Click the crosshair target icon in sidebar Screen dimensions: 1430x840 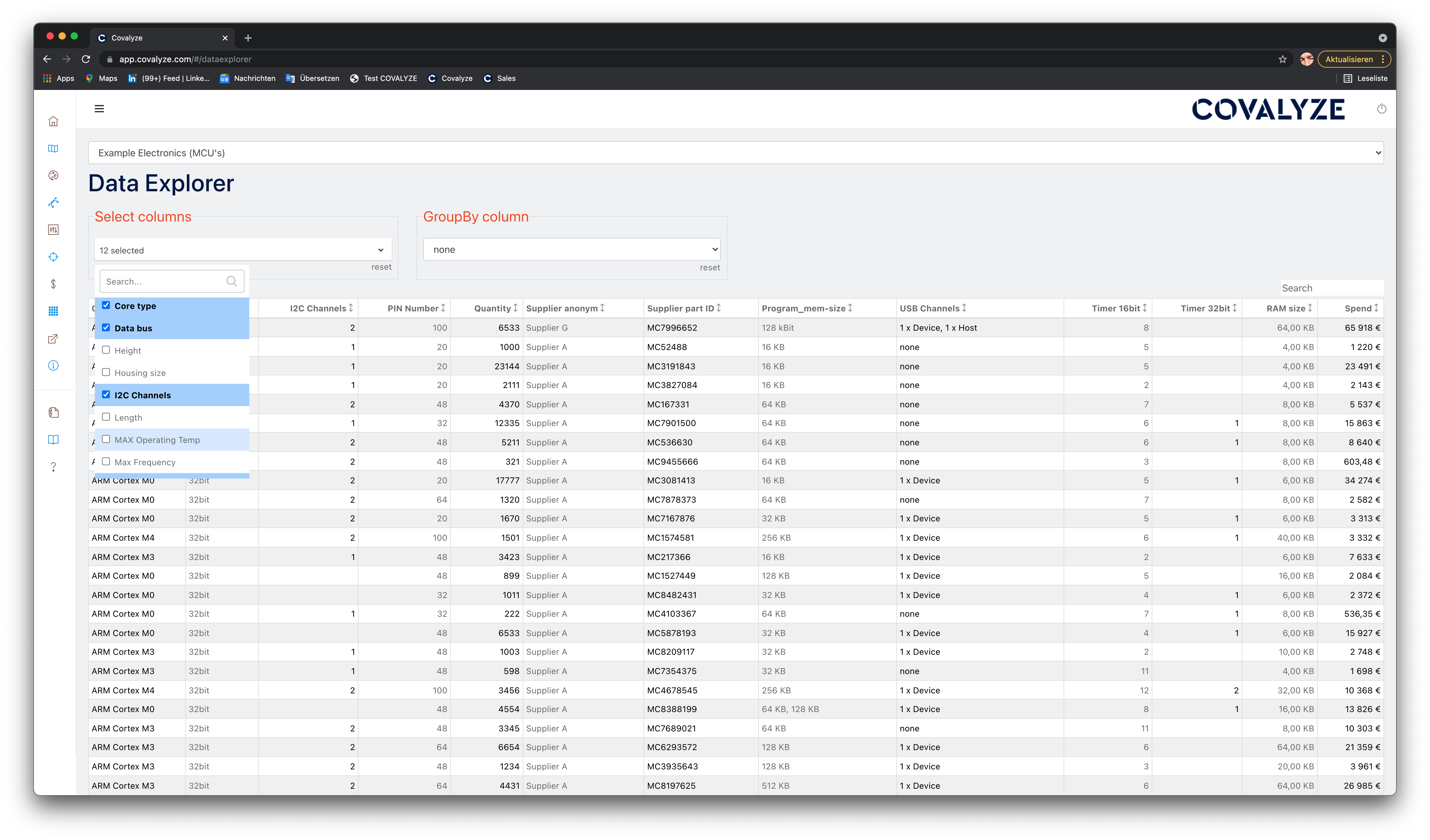coord(53,256)
